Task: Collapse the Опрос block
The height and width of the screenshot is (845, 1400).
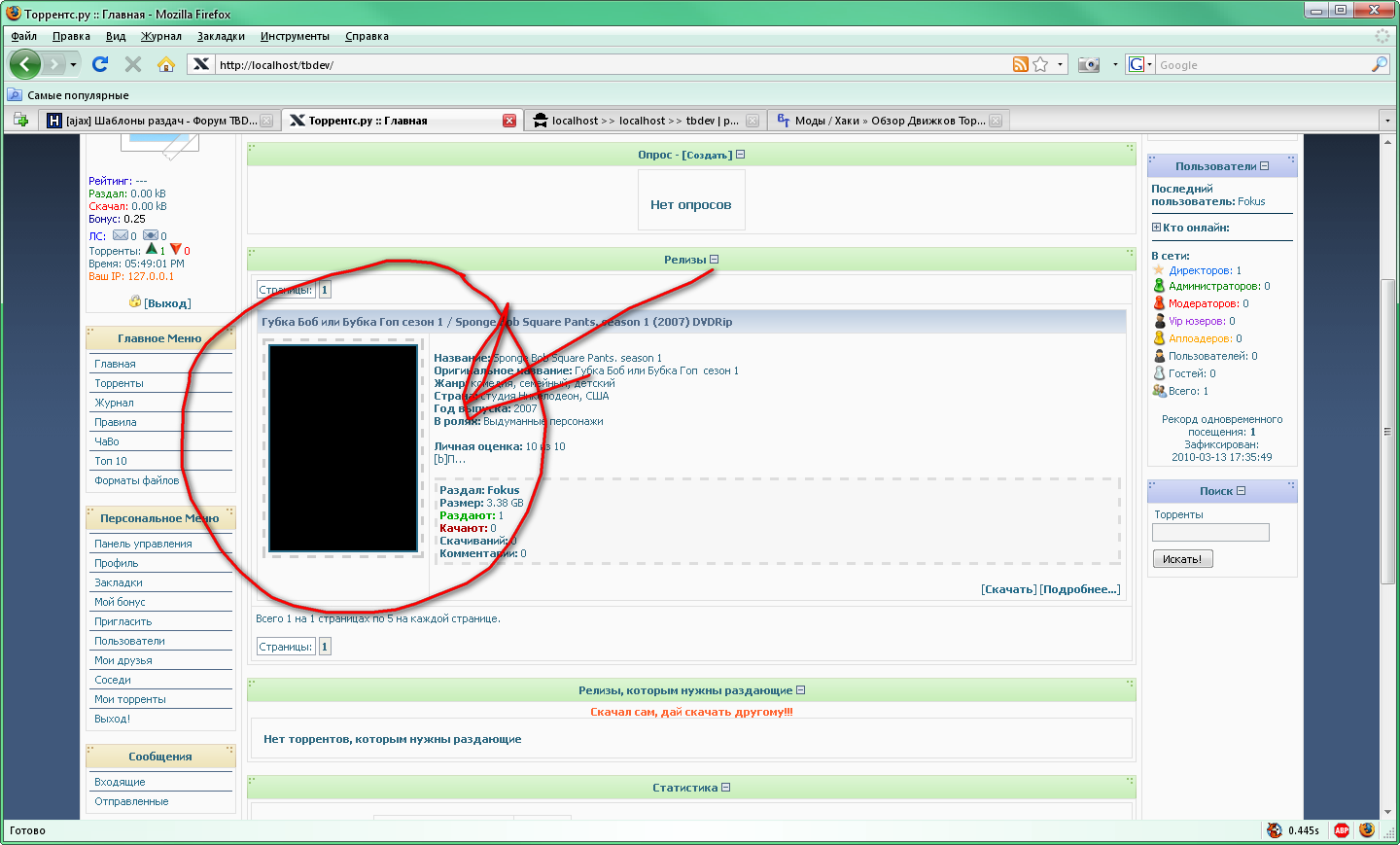Action: (741, 155)
